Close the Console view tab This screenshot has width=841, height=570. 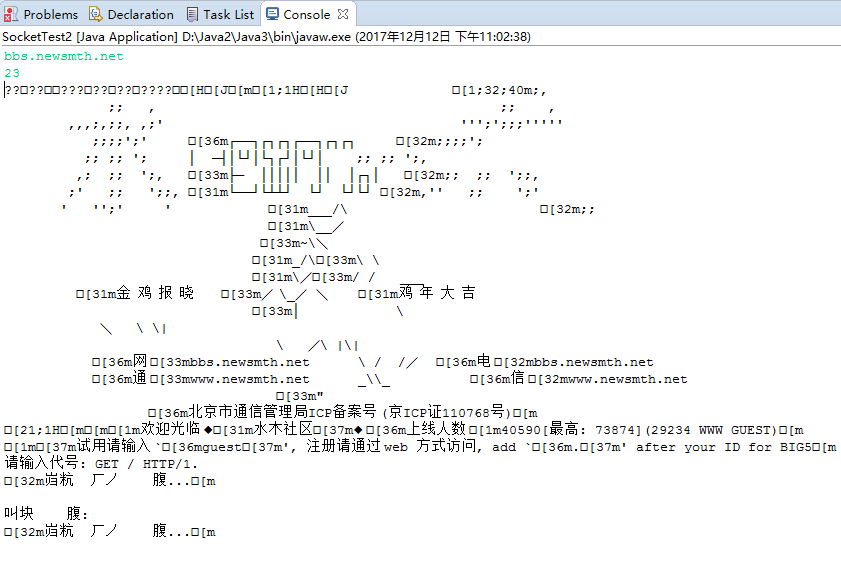tap(343, 14)
